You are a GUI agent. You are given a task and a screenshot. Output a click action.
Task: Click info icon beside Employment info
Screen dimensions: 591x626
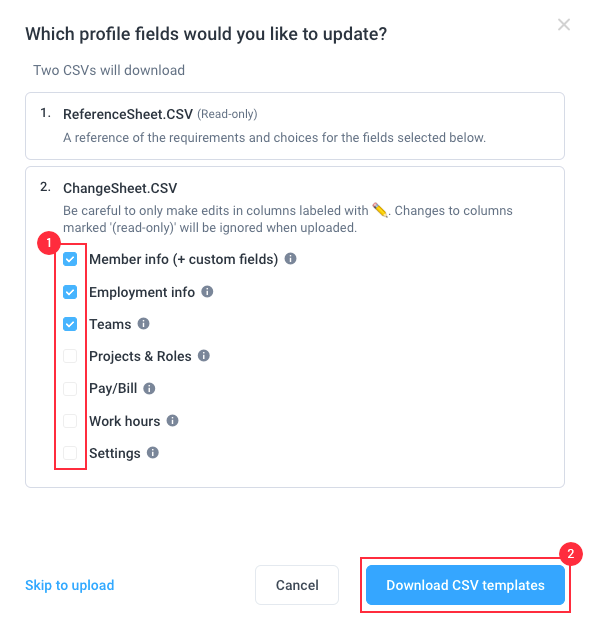point(207,291)
